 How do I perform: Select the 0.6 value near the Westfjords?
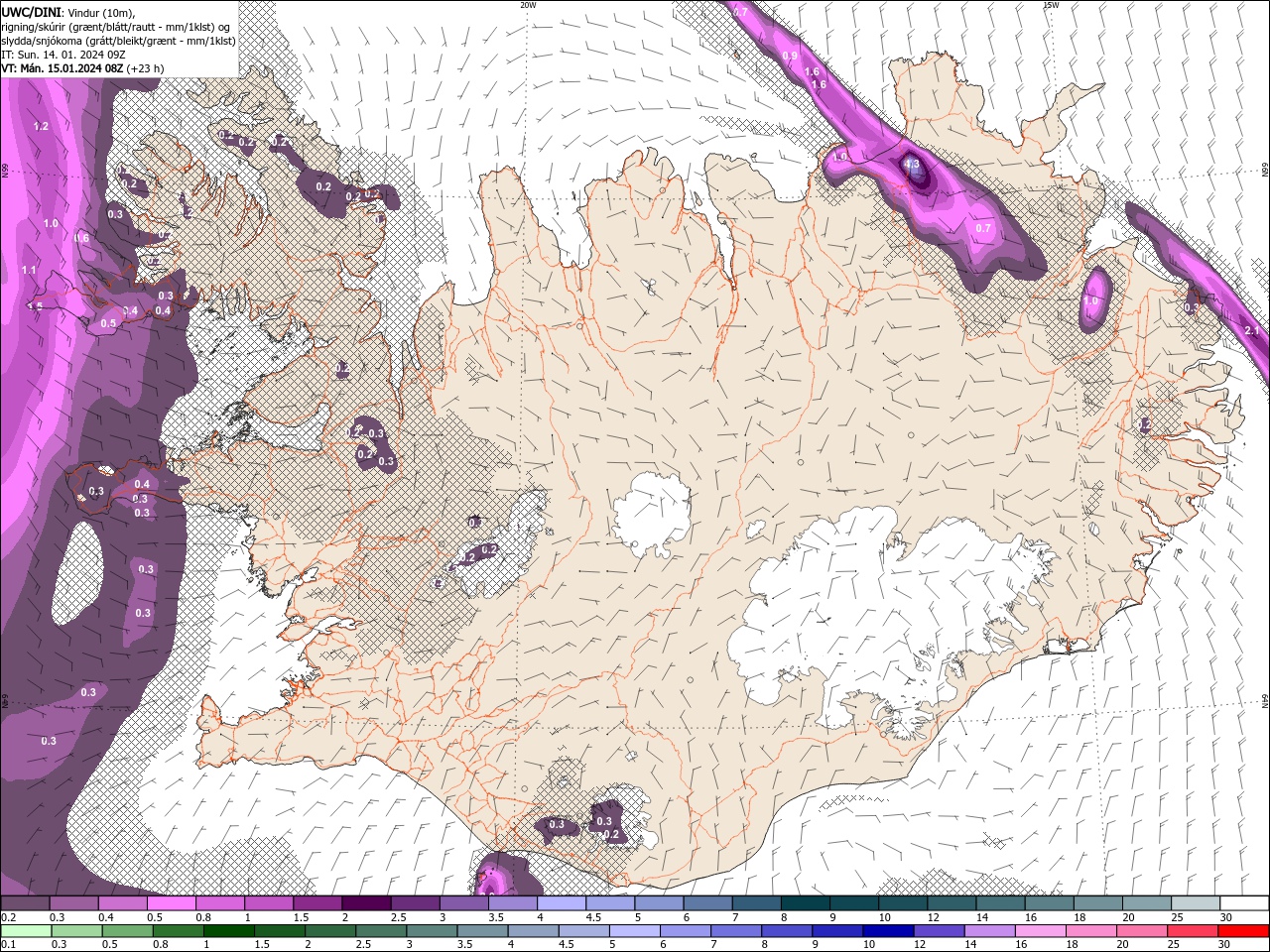point(82,239)
